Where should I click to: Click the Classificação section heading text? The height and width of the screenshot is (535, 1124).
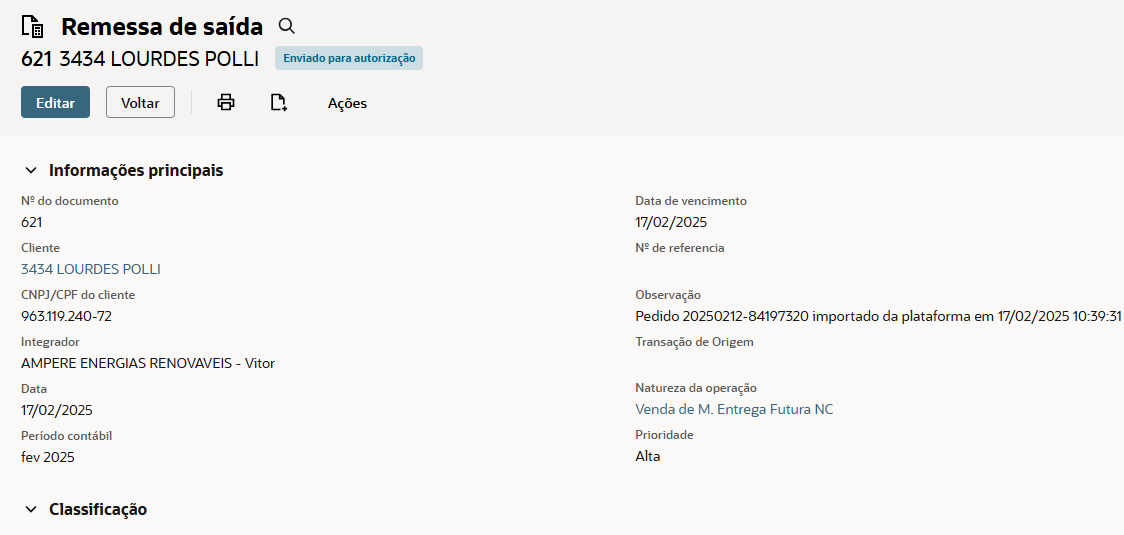point(98,509)
